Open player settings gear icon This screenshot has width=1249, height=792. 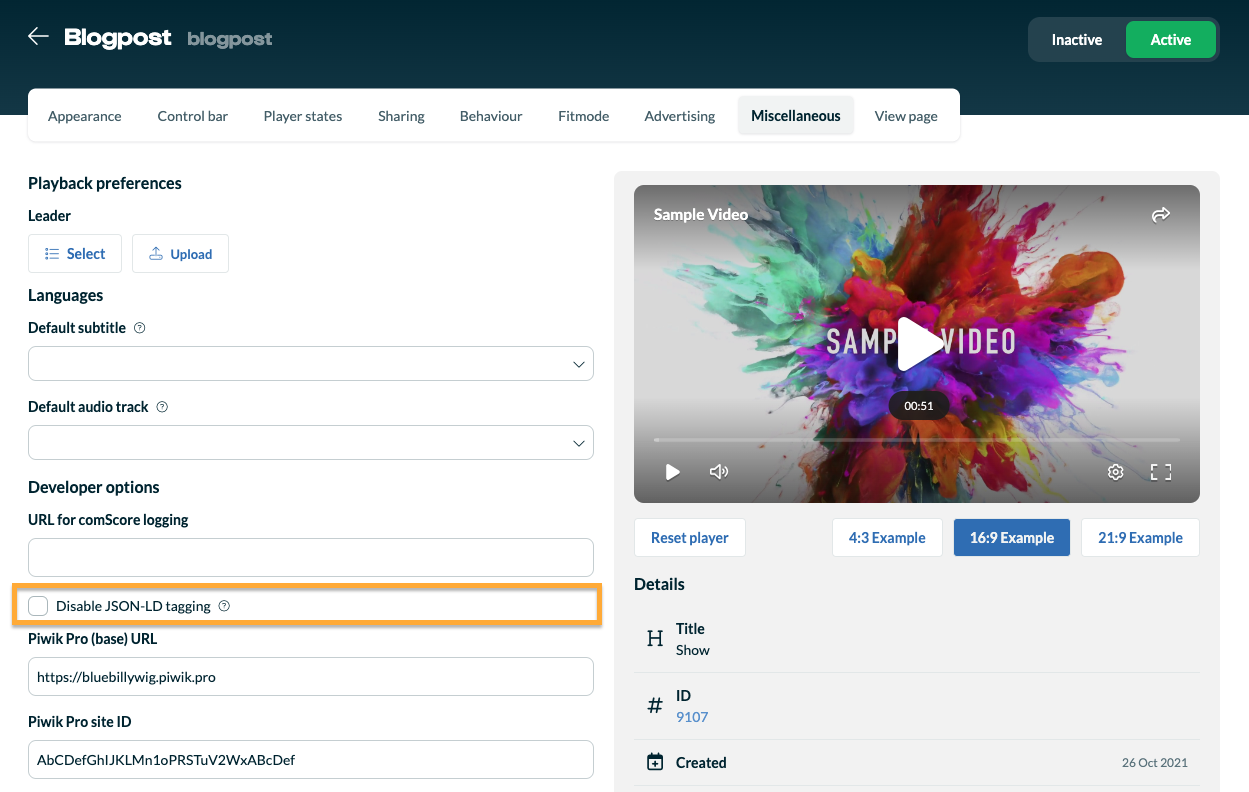pos(1115,472)
